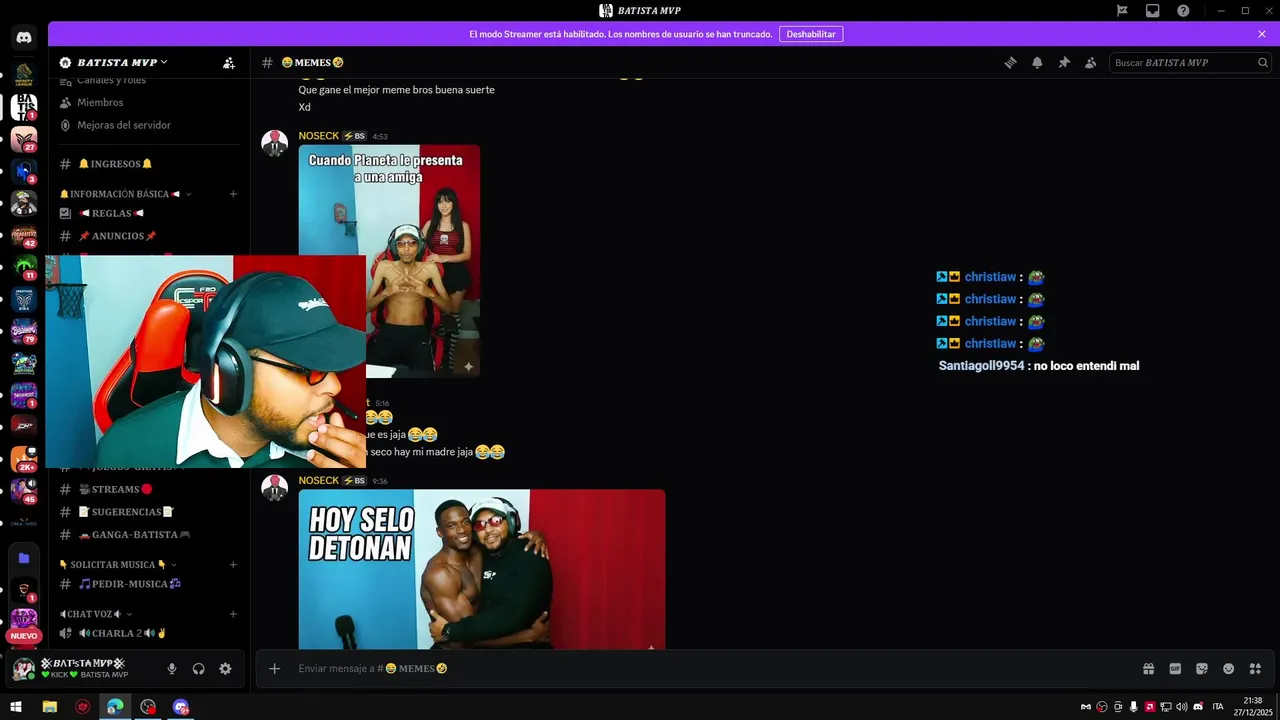Viewport: 1280px width, 720px height.
Task: Open user settings gear icon
Action: click(225, 669)
